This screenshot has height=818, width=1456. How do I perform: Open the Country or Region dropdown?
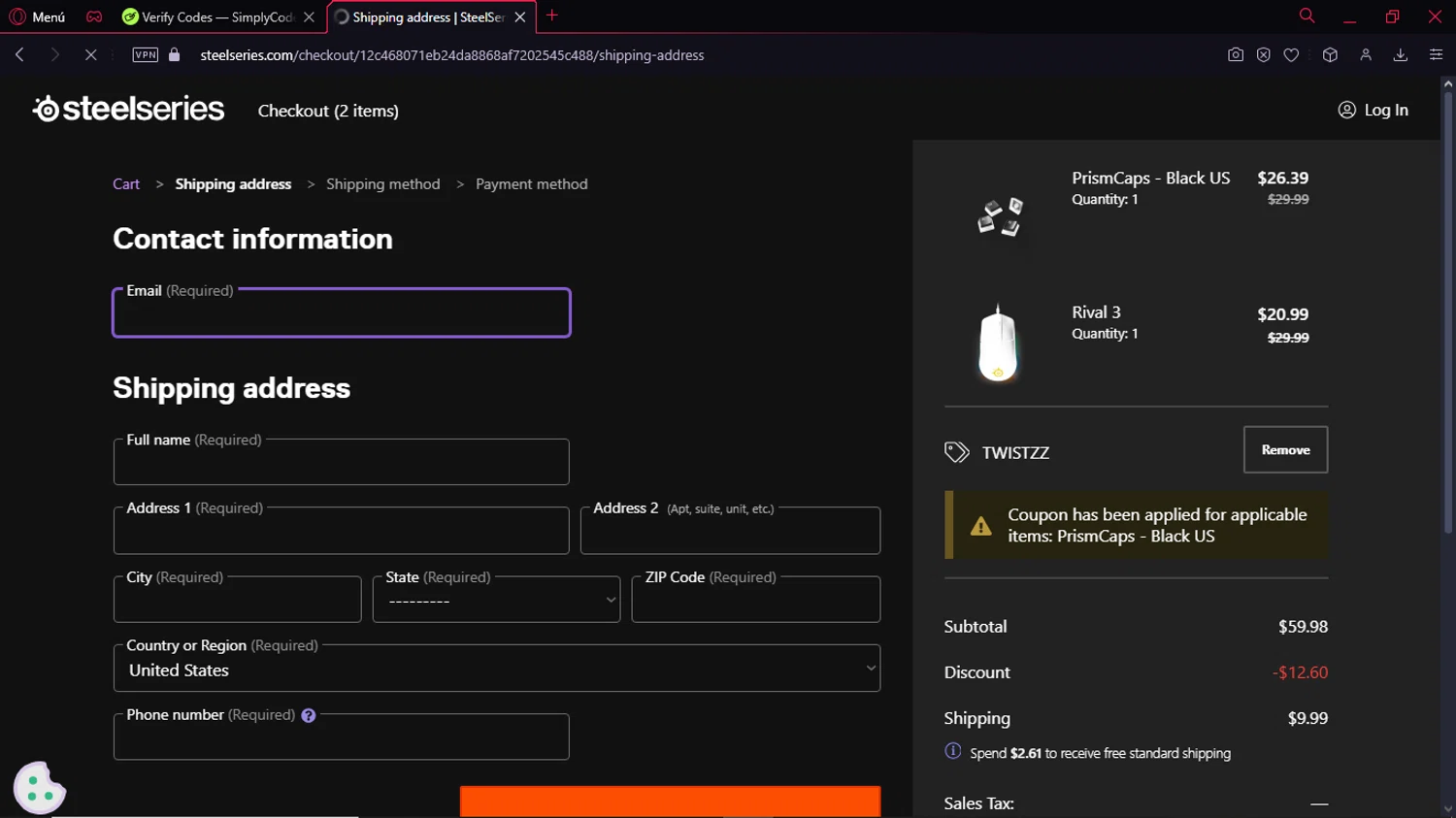click(x=497, y=669)
